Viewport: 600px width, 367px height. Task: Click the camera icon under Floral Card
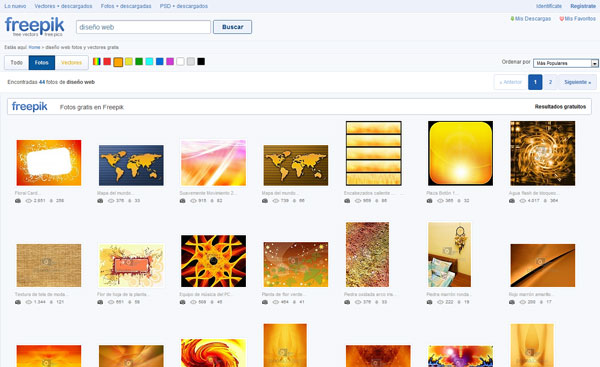(x=18, y=201)
